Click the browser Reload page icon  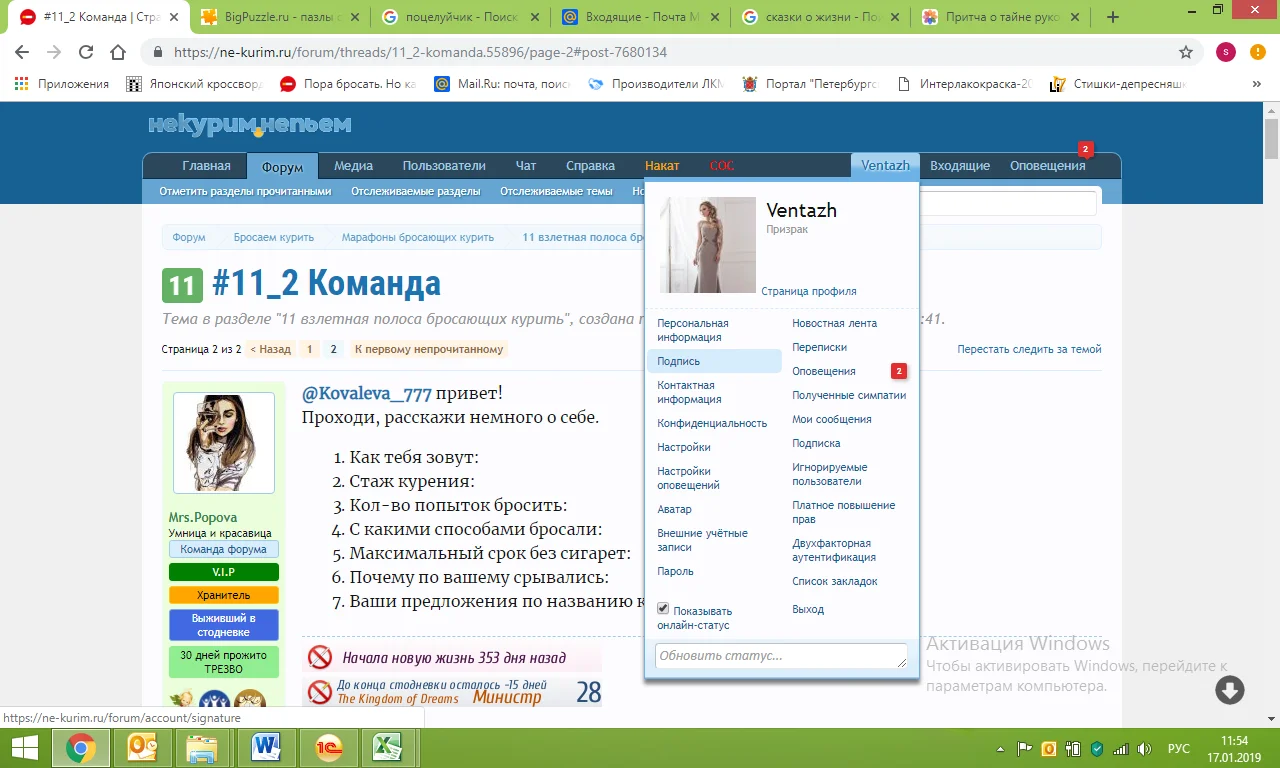click(86, 52)
